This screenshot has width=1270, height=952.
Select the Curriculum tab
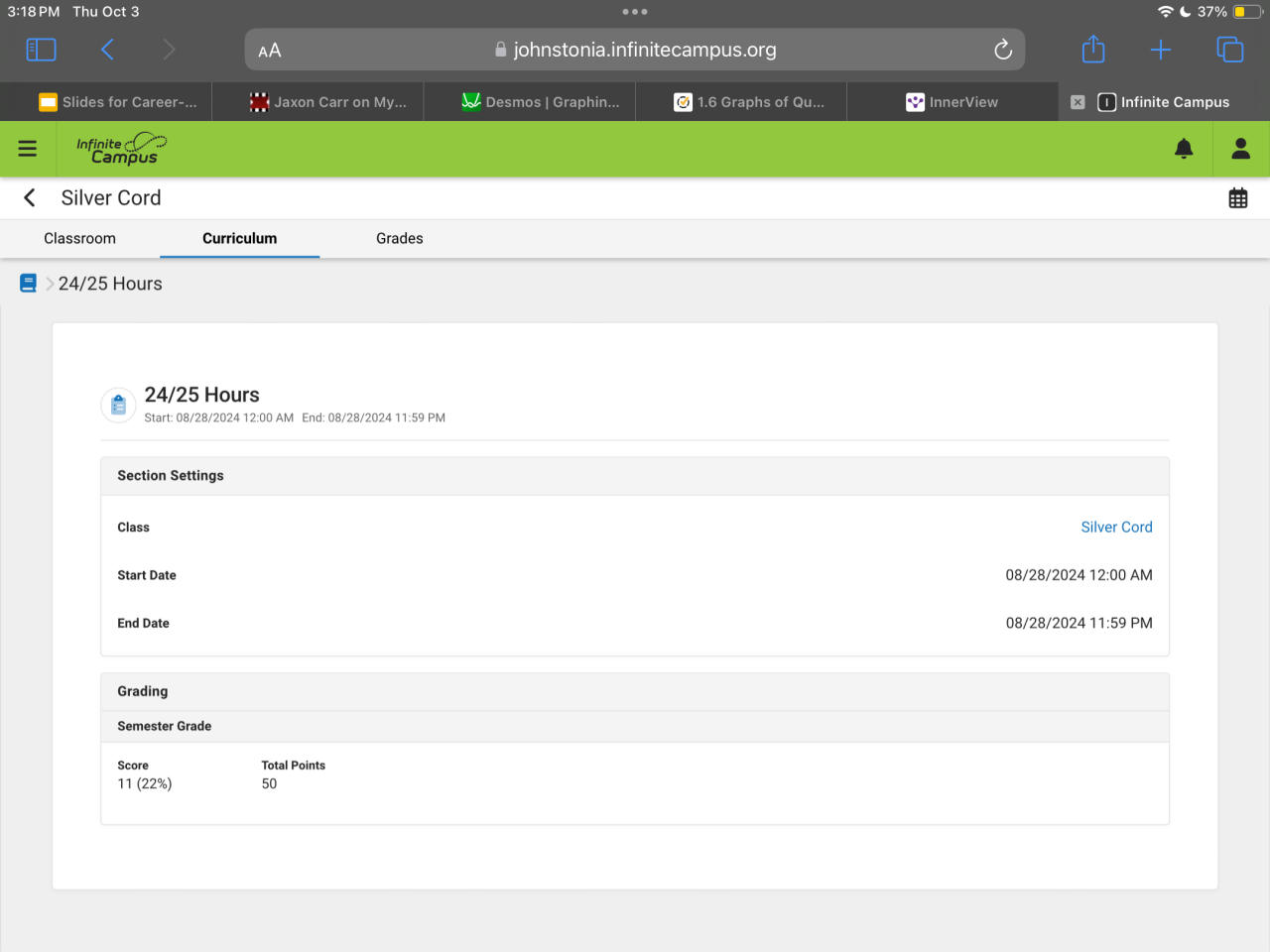(x=240, y=239)
